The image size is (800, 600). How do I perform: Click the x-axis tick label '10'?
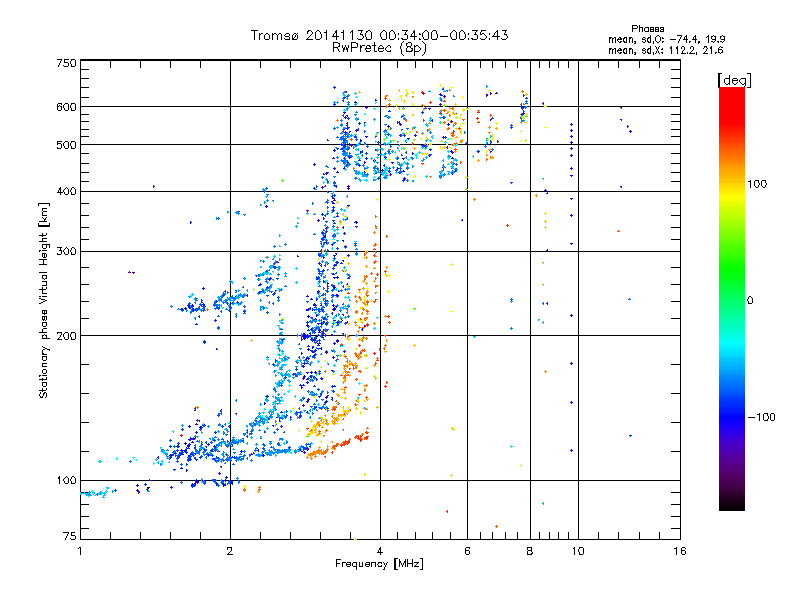(578, 551)
